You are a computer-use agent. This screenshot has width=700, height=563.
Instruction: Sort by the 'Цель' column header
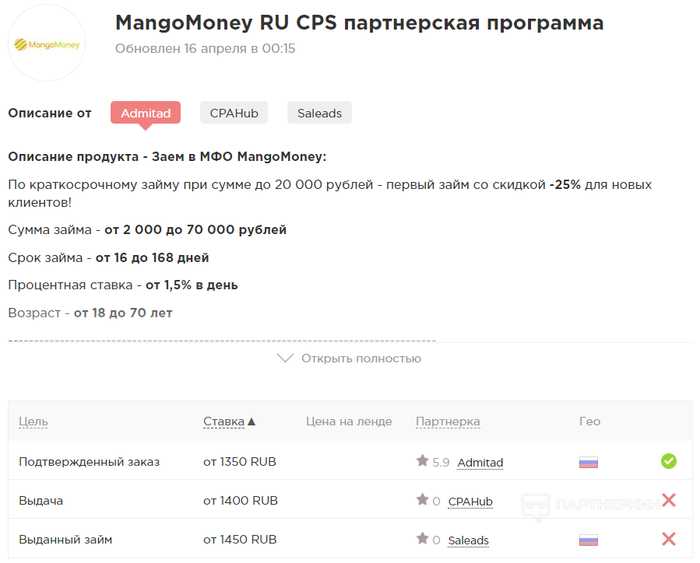click(x=33, y=421)
